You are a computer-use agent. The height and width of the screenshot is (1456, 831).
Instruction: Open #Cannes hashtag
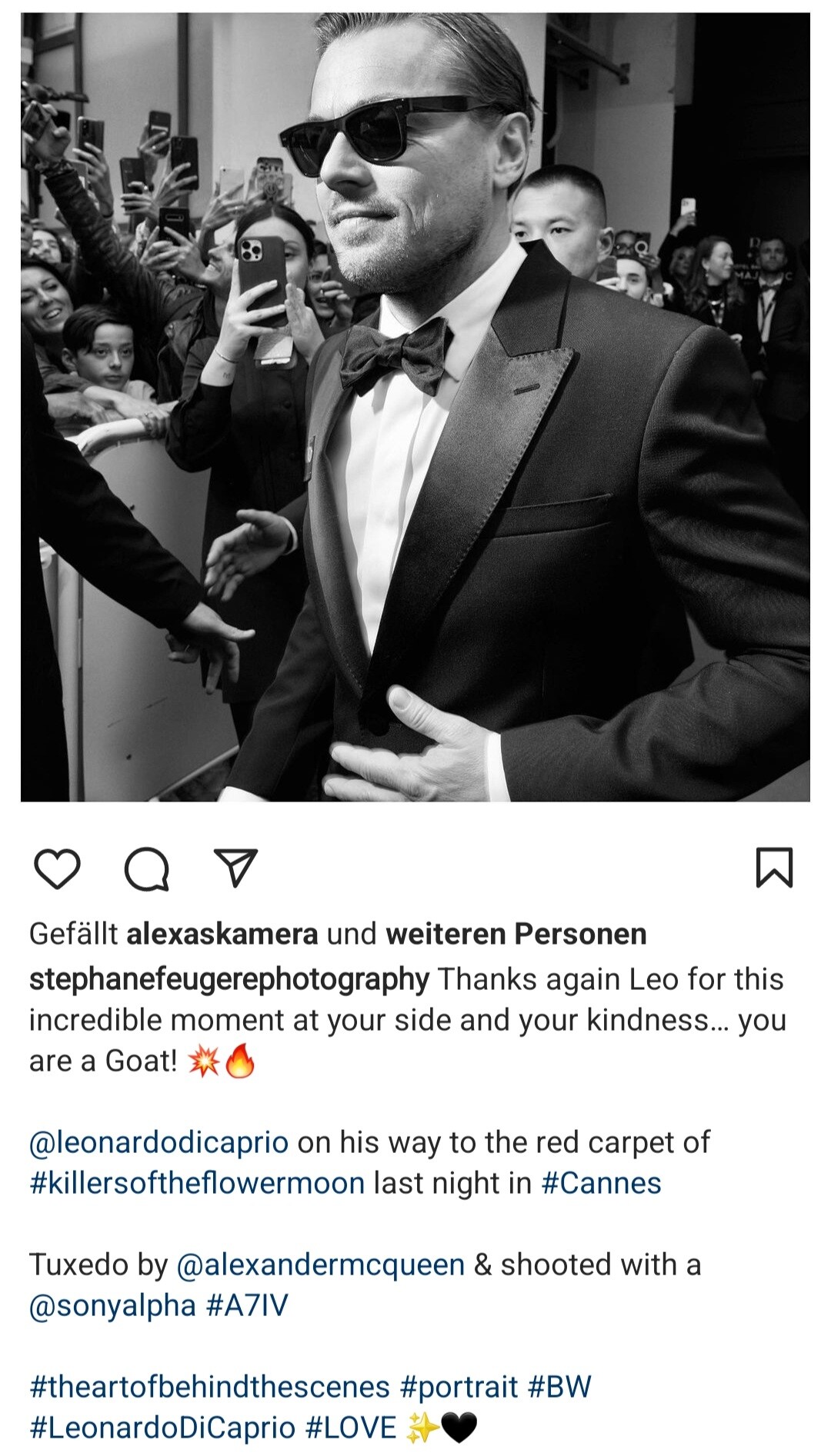(602, 1183)
